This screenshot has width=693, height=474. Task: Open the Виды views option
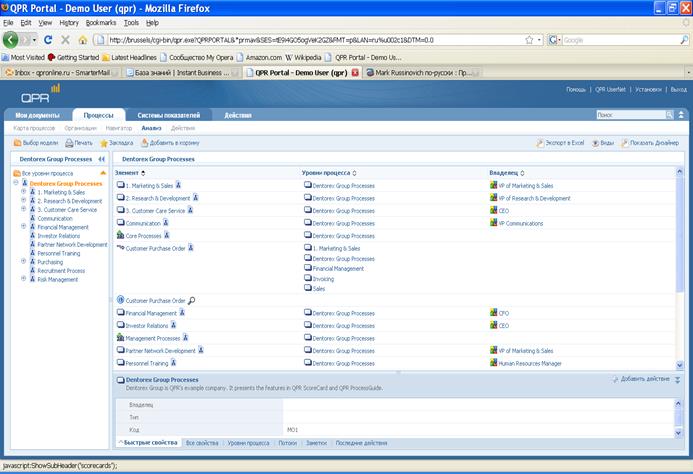click(x=603, y=143)
